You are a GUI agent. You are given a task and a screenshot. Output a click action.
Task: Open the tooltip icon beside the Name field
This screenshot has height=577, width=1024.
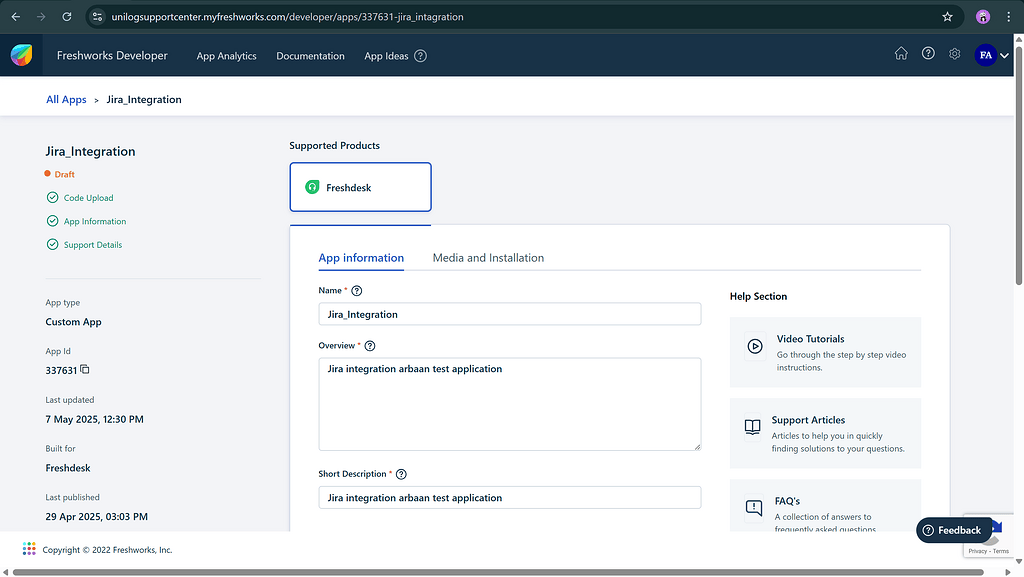[x=359, y=290]
